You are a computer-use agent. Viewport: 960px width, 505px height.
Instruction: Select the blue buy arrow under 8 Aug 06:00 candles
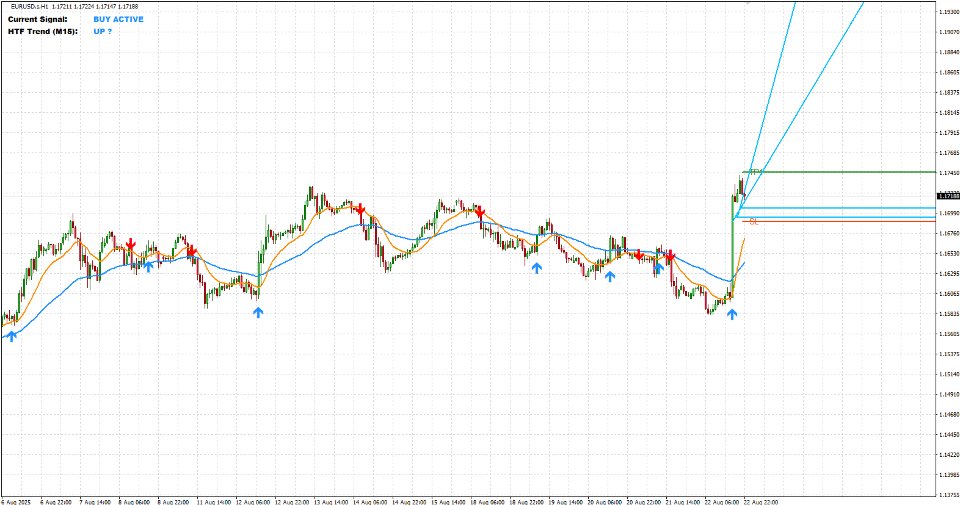click(148, 266)
